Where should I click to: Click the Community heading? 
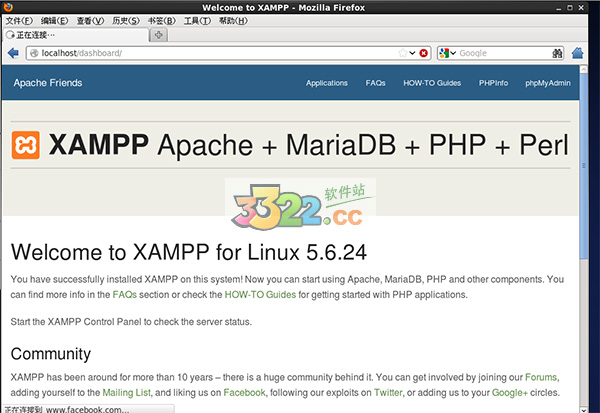(51, 354)
